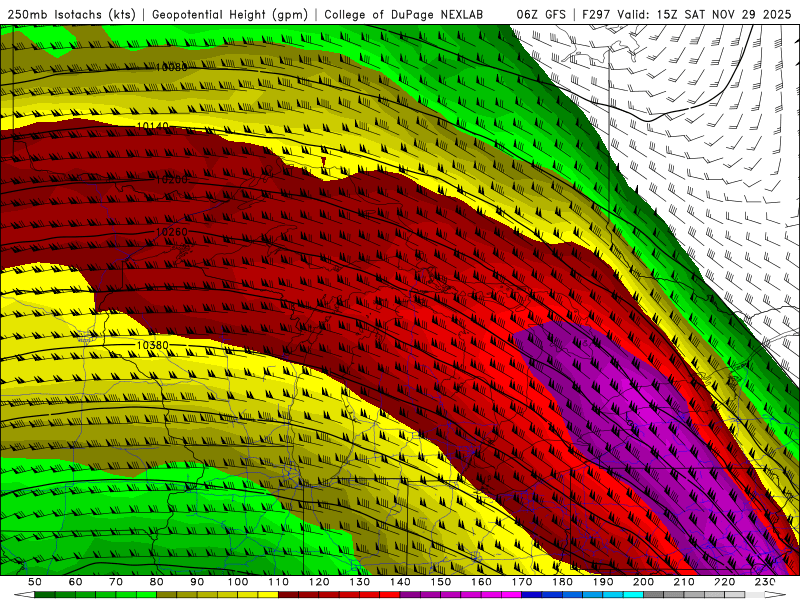Viewport: 800px width, 600px height.
Task: Click the 'Valid: 15Z SAT NOV 29 2025' text
Action: coord(704,15)
